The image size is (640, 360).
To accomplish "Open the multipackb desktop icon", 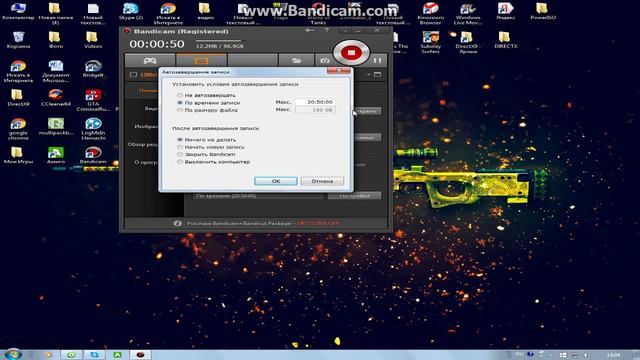I will click(x=56, y=127).
